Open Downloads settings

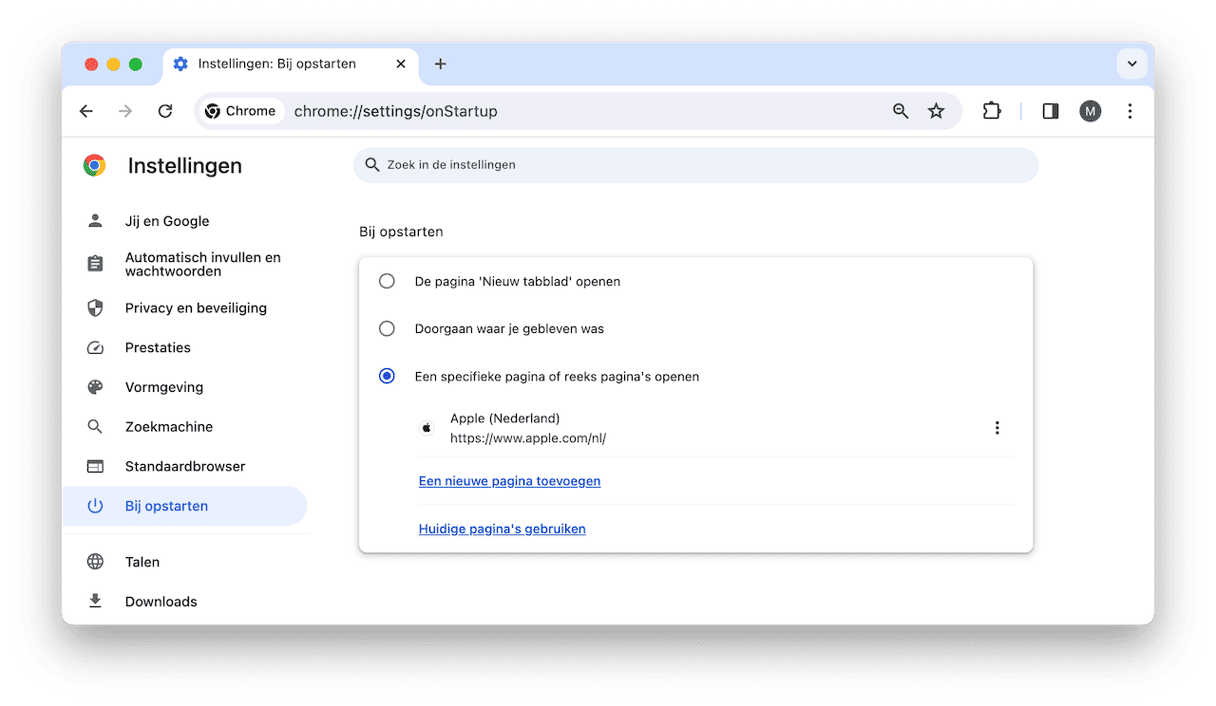[x=185, y=601]
